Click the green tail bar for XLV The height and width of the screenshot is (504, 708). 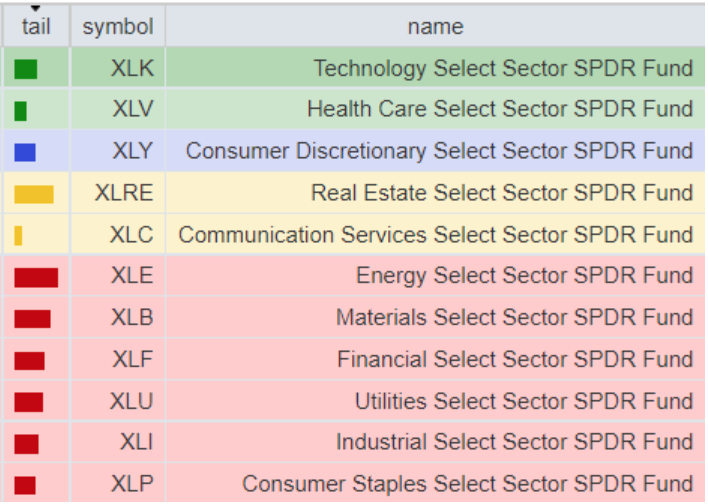point(21,110)
